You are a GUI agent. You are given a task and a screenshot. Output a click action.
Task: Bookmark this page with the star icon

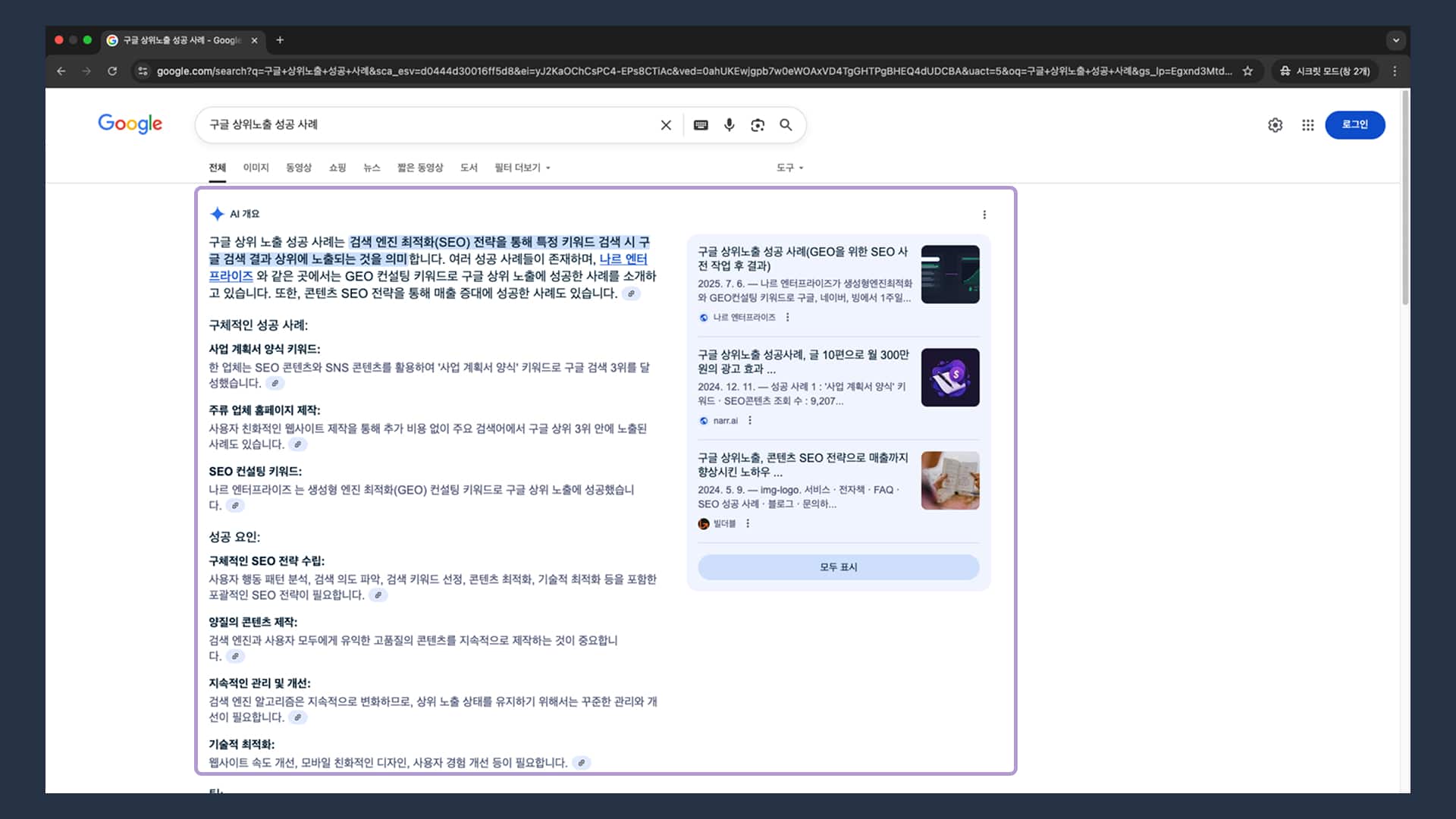point(1247,71)
